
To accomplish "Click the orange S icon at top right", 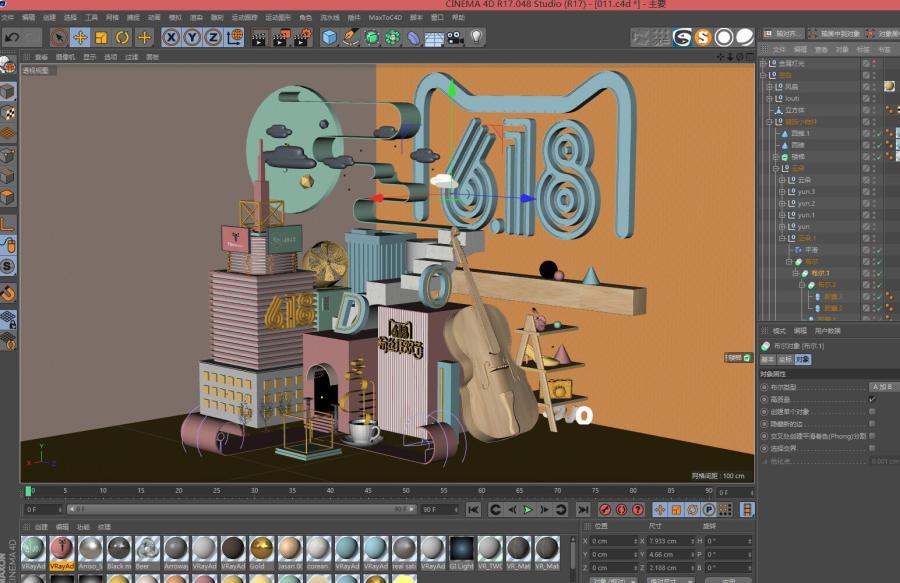I will (x=703, y=38).
